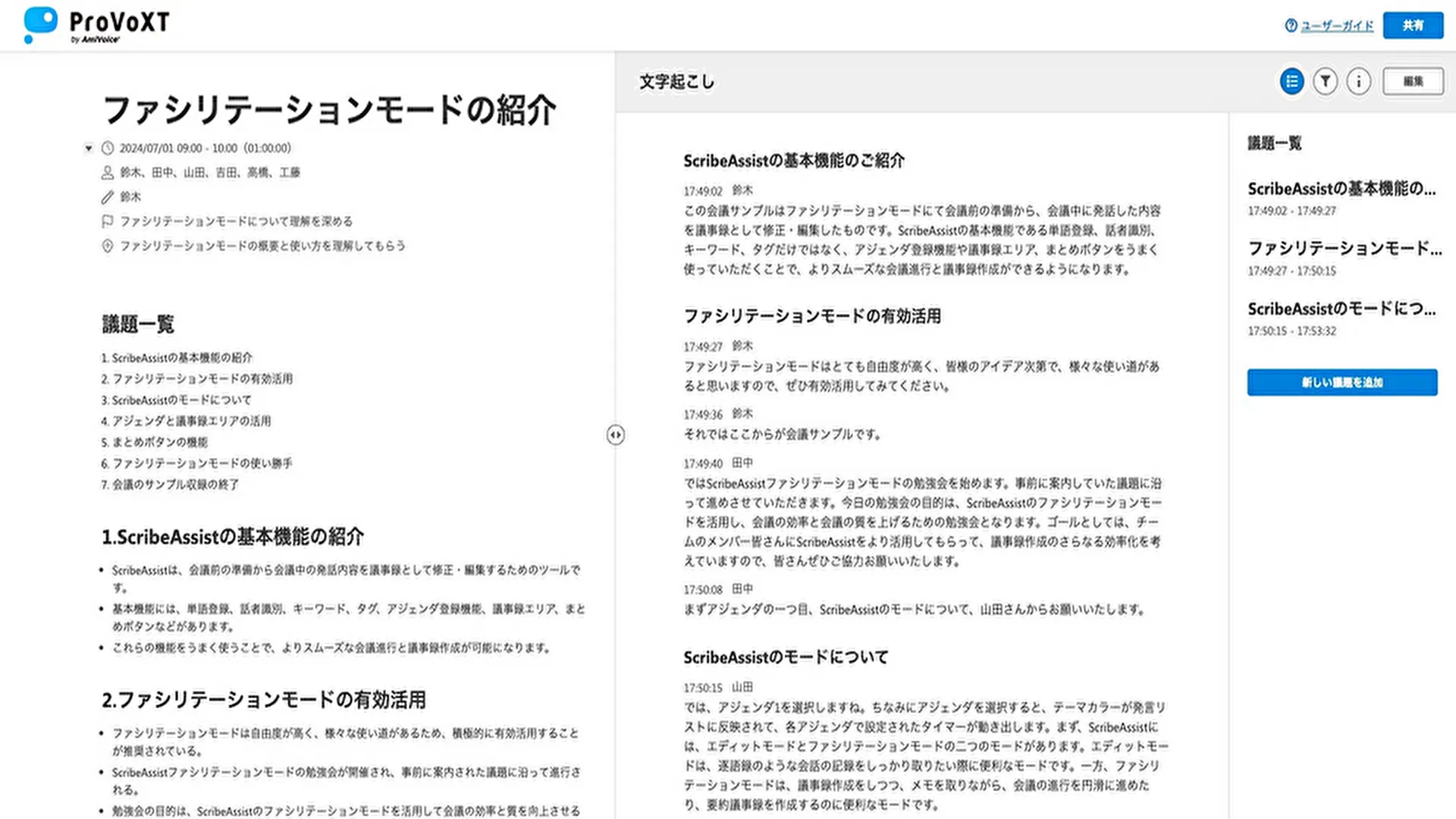Click the ProVoXT logo
Viewport: 1456px width, 819px height.
97,25
